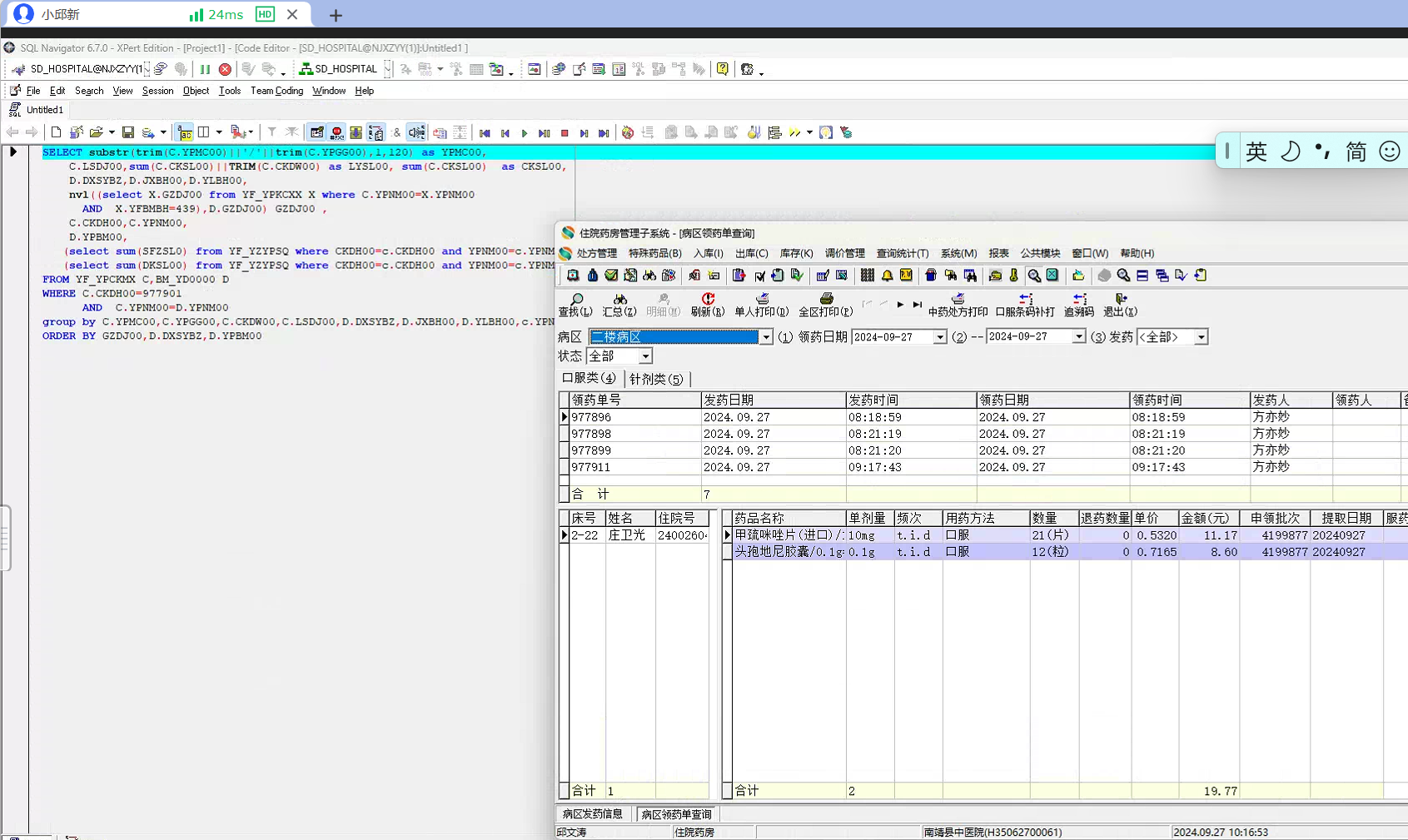Expand the 病区 ward dropdown
1408x840 pixels.
point(765,337)
